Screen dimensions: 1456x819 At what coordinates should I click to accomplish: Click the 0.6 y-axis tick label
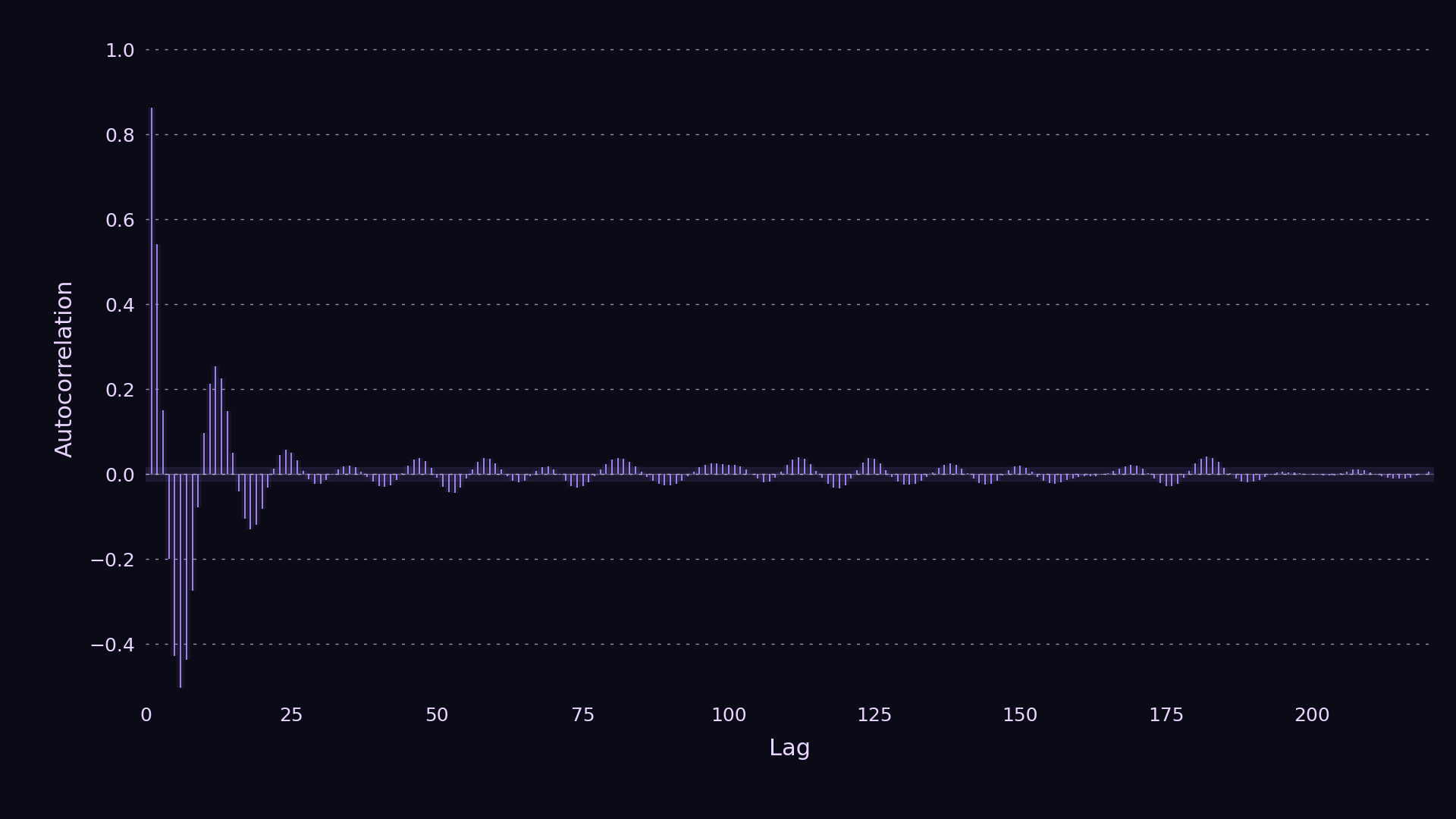pos(120,221)
